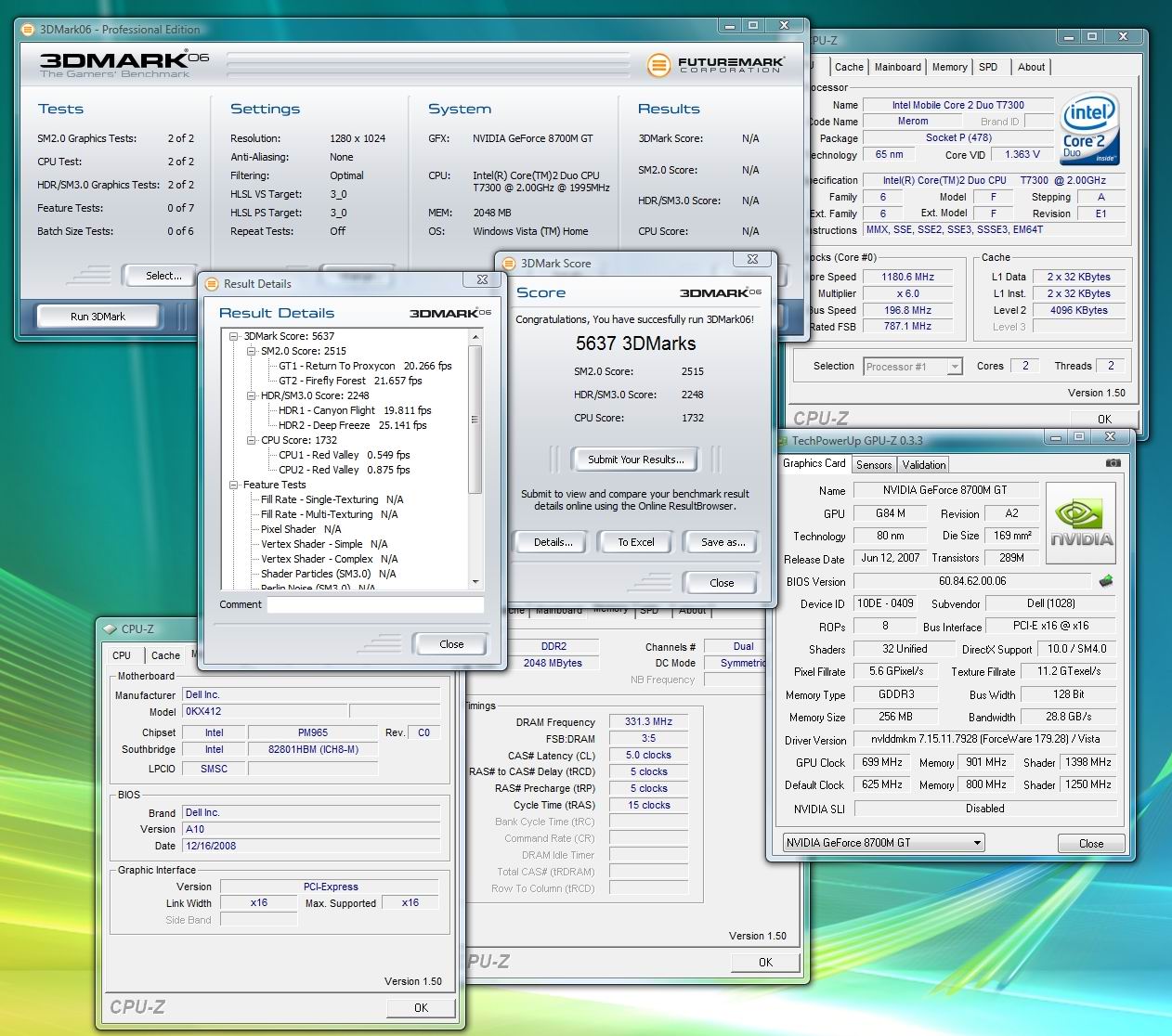
Task: Collapse the CPU Score tree node
Action: (x=252, y=440)
